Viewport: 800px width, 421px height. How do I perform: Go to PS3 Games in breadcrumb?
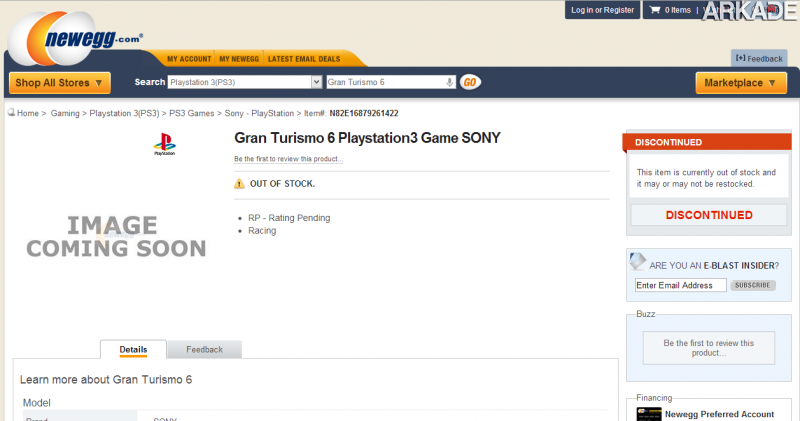point(191,113)
